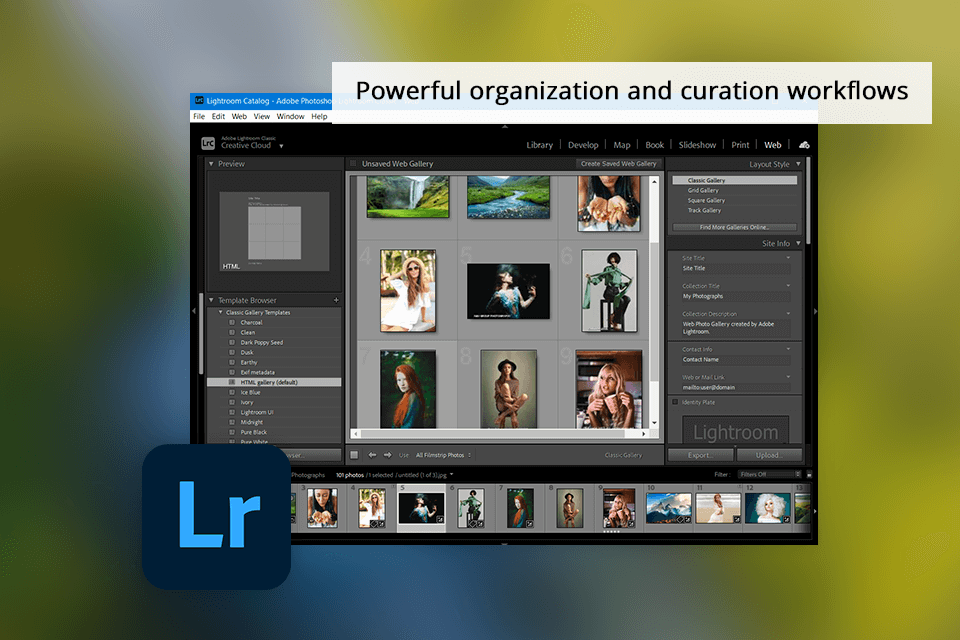Image resolution: width=960 pixels, height=640 pixels.
Task: Switch to the Slideshow module
Action: [697, 145]
